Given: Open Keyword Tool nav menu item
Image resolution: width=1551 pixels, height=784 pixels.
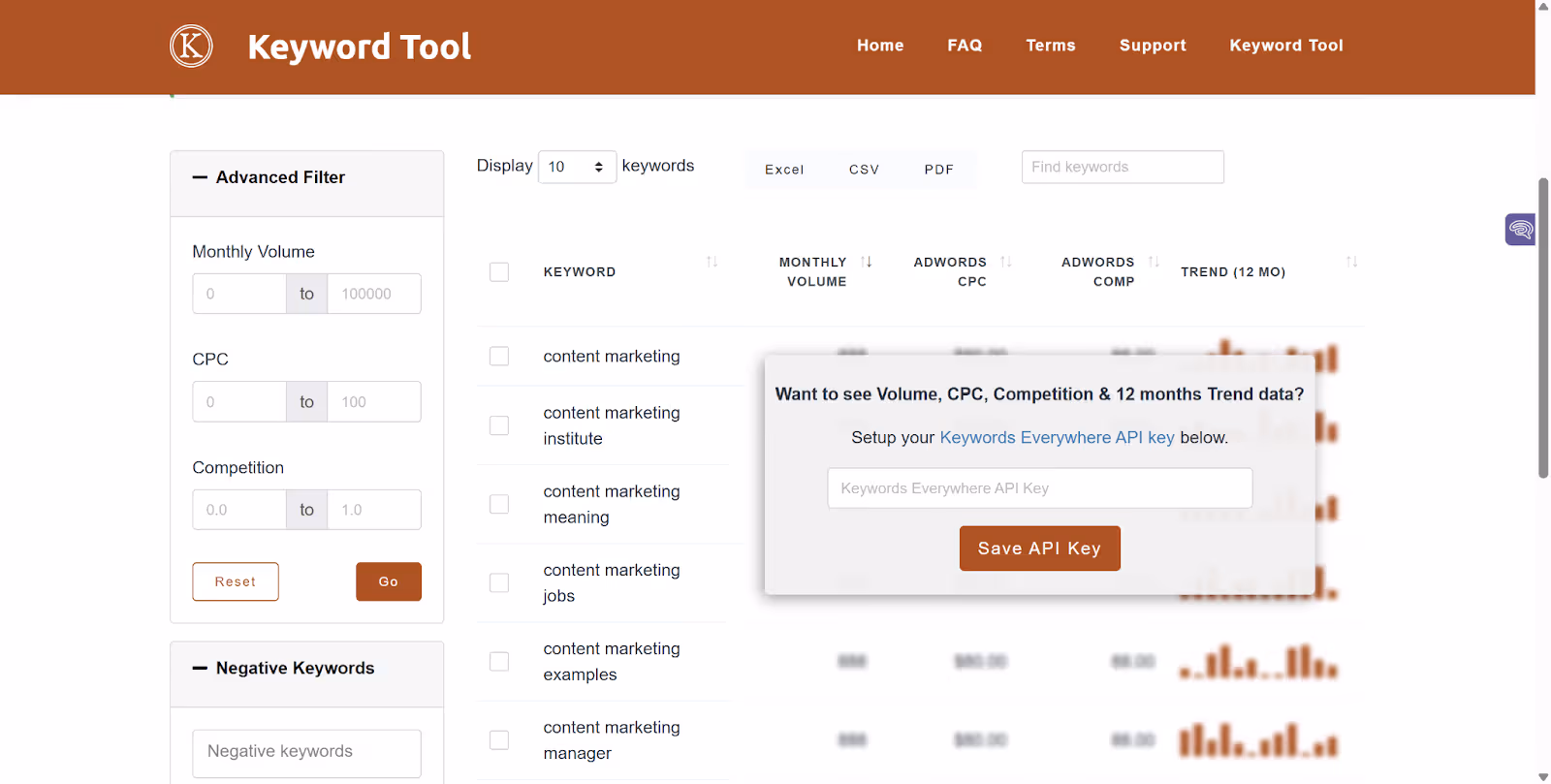Looking at the screenshot, I should pyautogui.click(x=1286, y=46).
